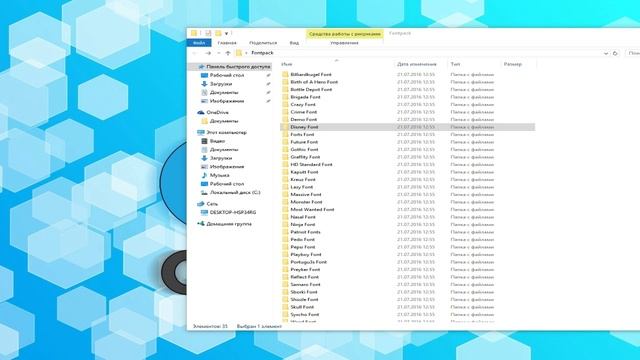Click the Сеть network icon
The height and width of the screenshot is (360, 640).
[201, 204]
